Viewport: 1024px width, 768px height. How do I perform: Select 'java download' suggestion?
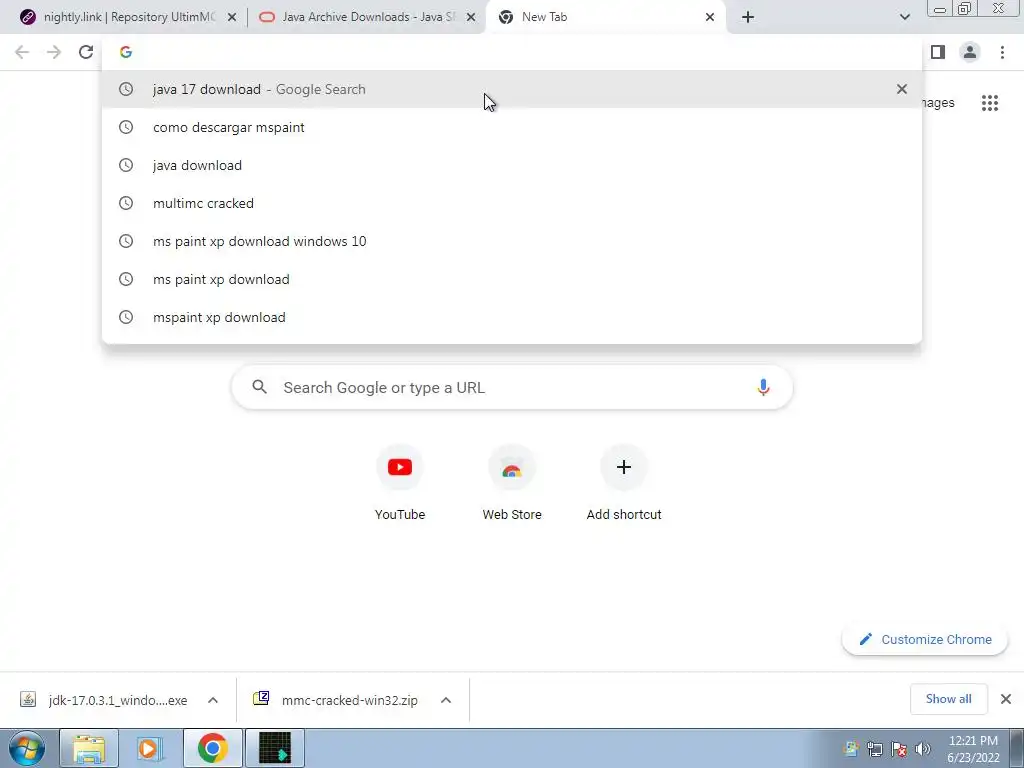[x=512, y=165]
